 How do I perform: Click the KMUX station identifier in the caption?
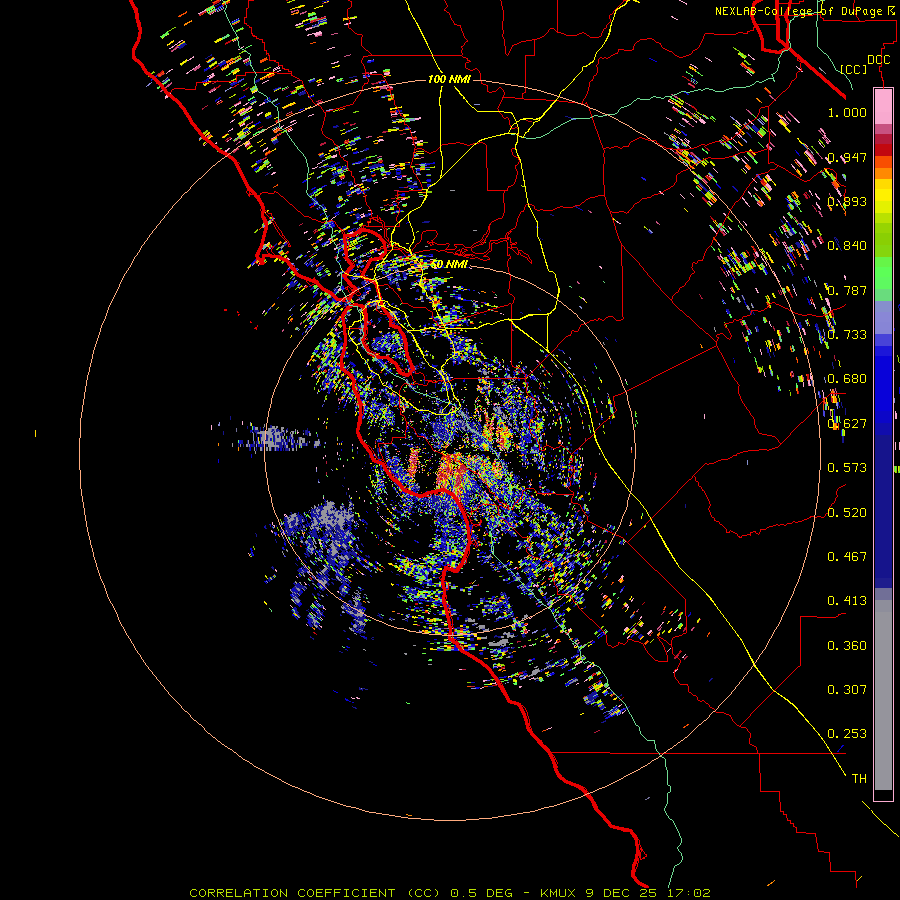[560, 893]
